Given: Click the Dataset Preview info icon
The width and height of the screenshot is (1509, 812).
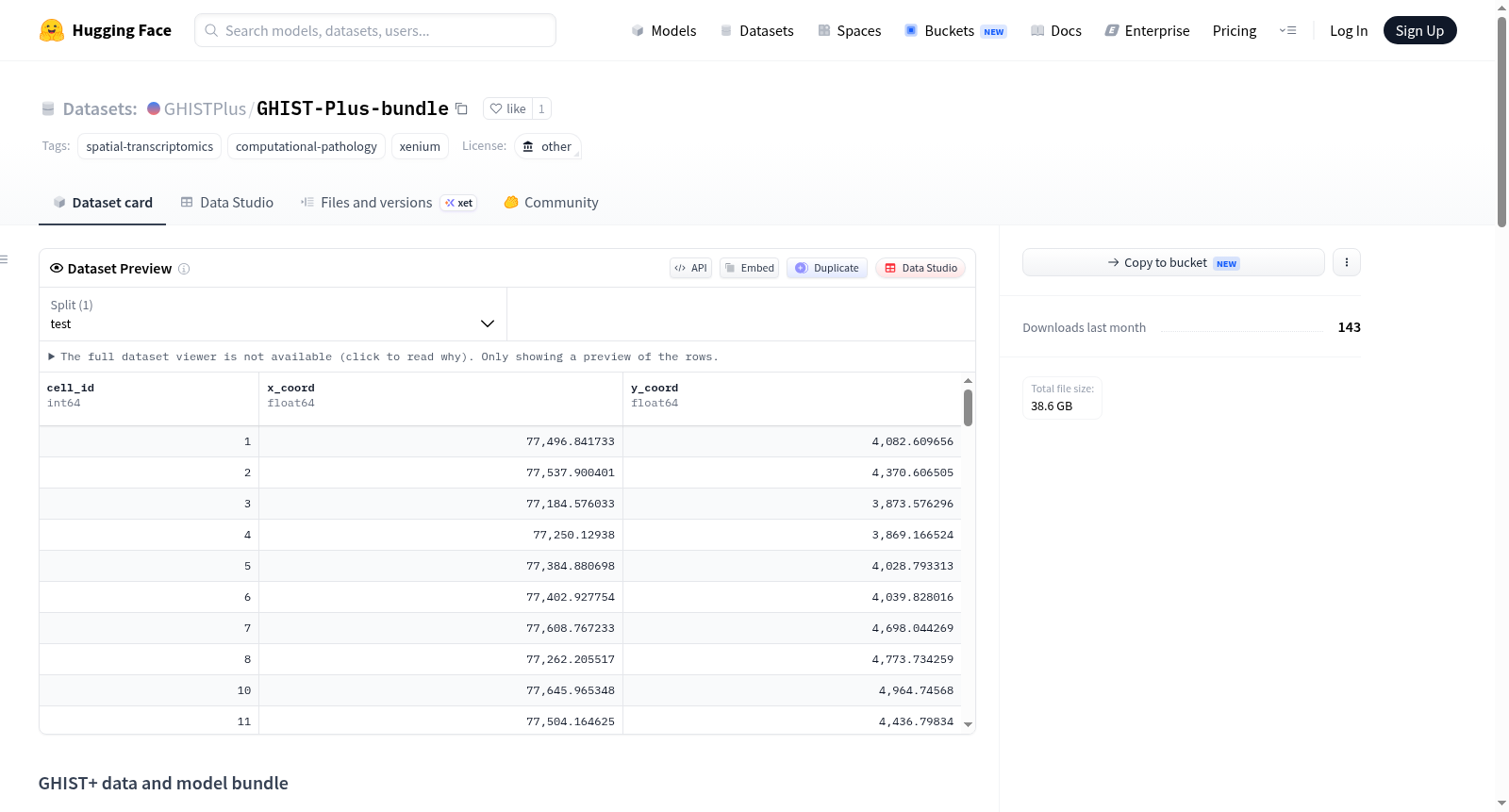Looking at the screenshot, I should point(184,269).
